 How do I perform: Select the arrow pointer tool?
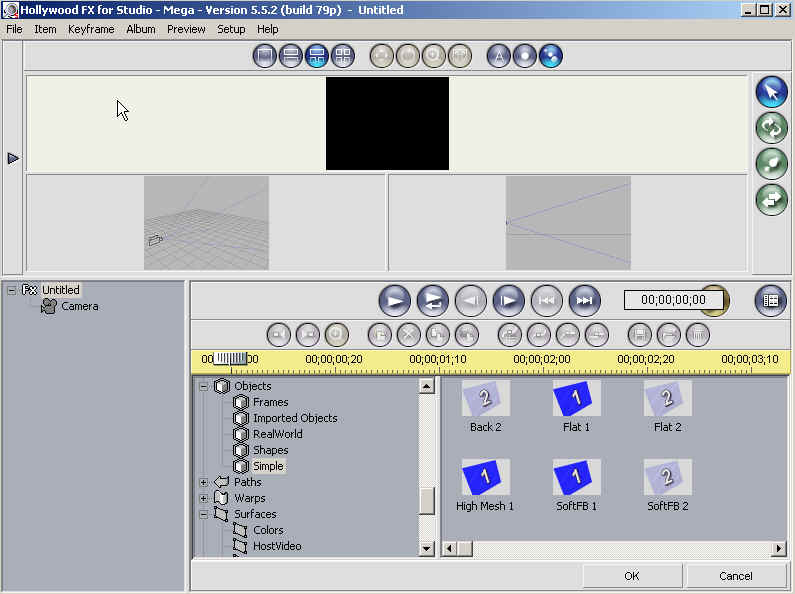click(771, 92)
